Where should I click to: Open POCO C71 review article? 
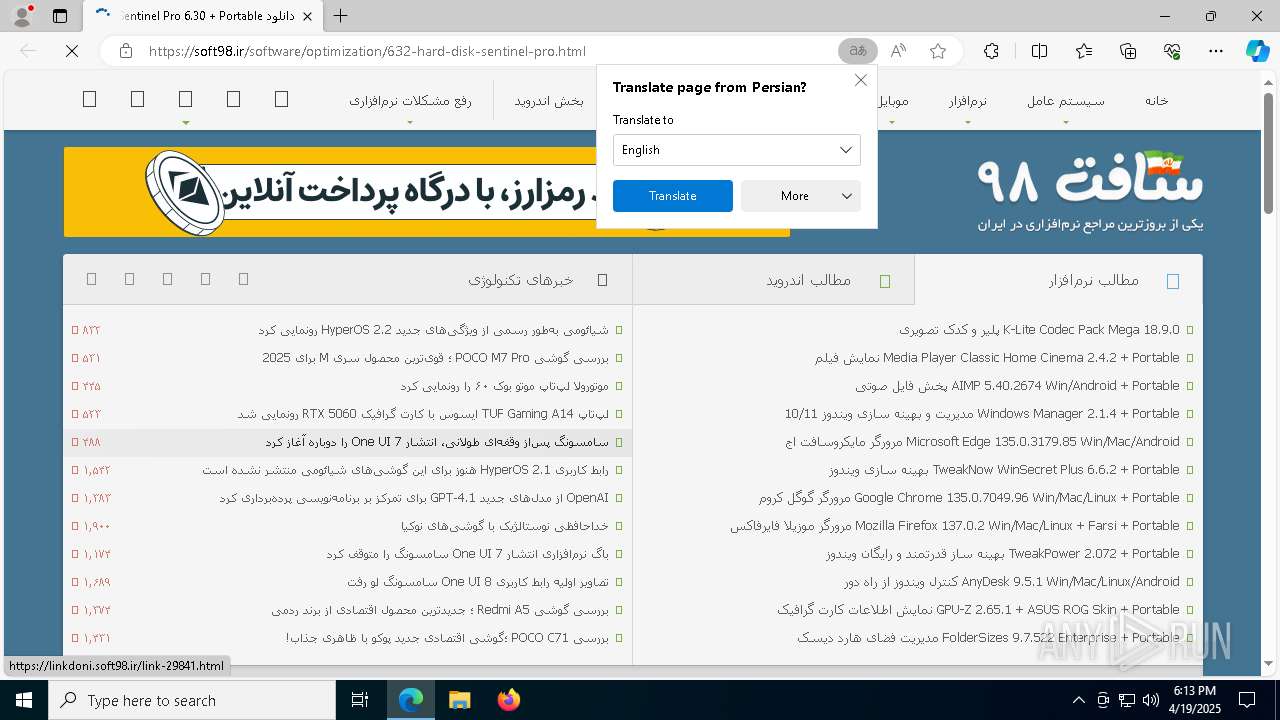coord(447,638)
